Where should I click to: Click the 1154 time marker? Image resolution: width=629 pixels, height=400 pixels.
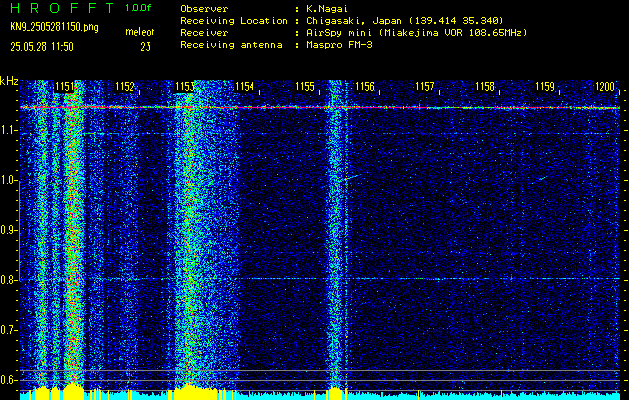pos(244,87)
